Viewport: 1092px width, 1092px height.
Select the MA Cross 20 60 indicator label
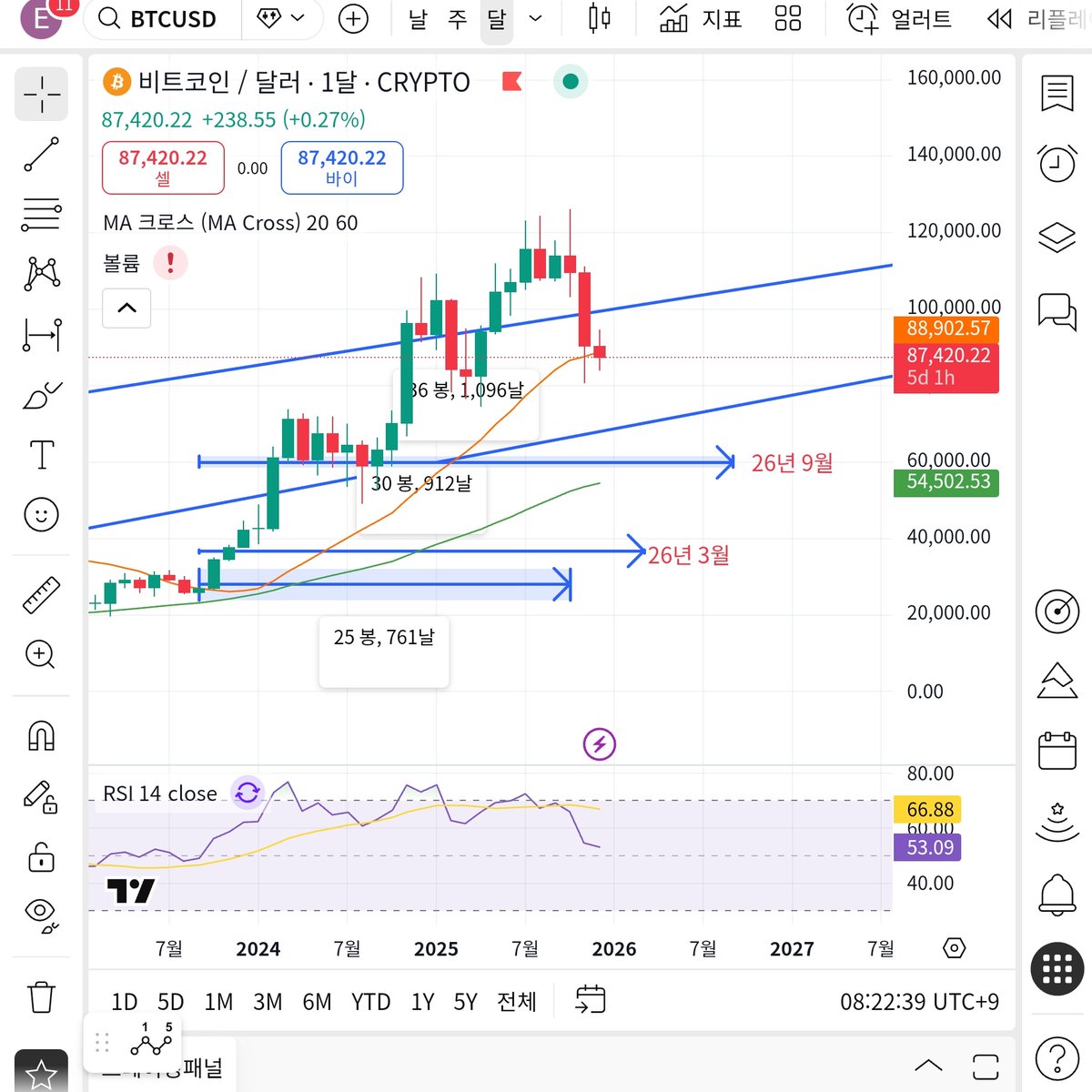(x=230, y=223)
